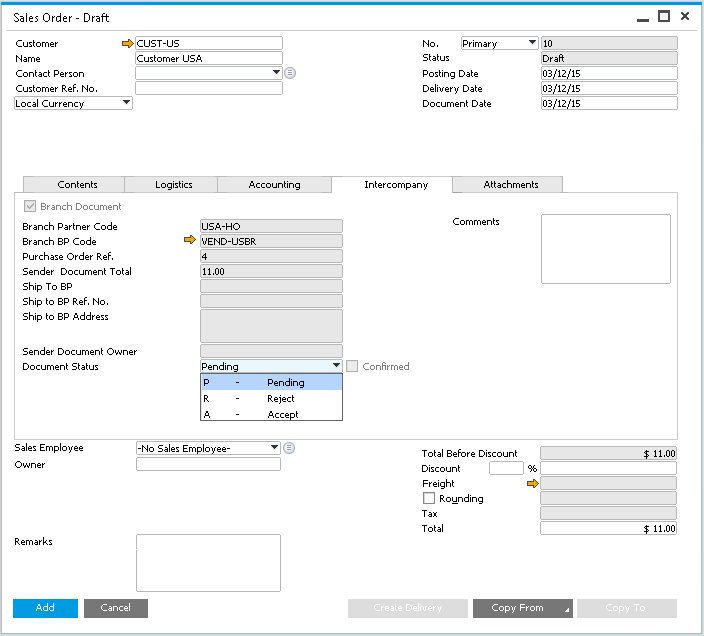Viewport: 704px width, 636px height.
Task: Open the Copy From button menu
Action: pos(523,608)
